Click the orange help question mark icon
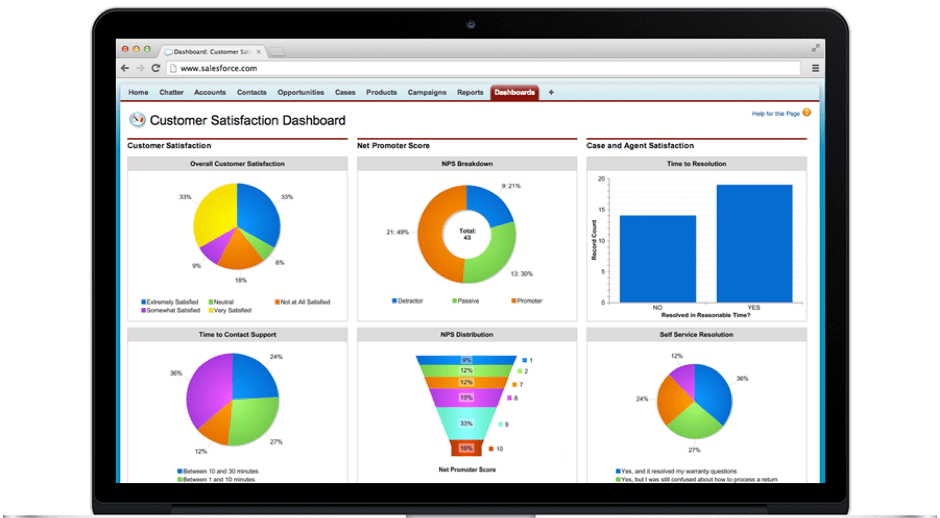The width and height of the screenshot is (940, 518). pyautogui.click(x=807, y=113)
